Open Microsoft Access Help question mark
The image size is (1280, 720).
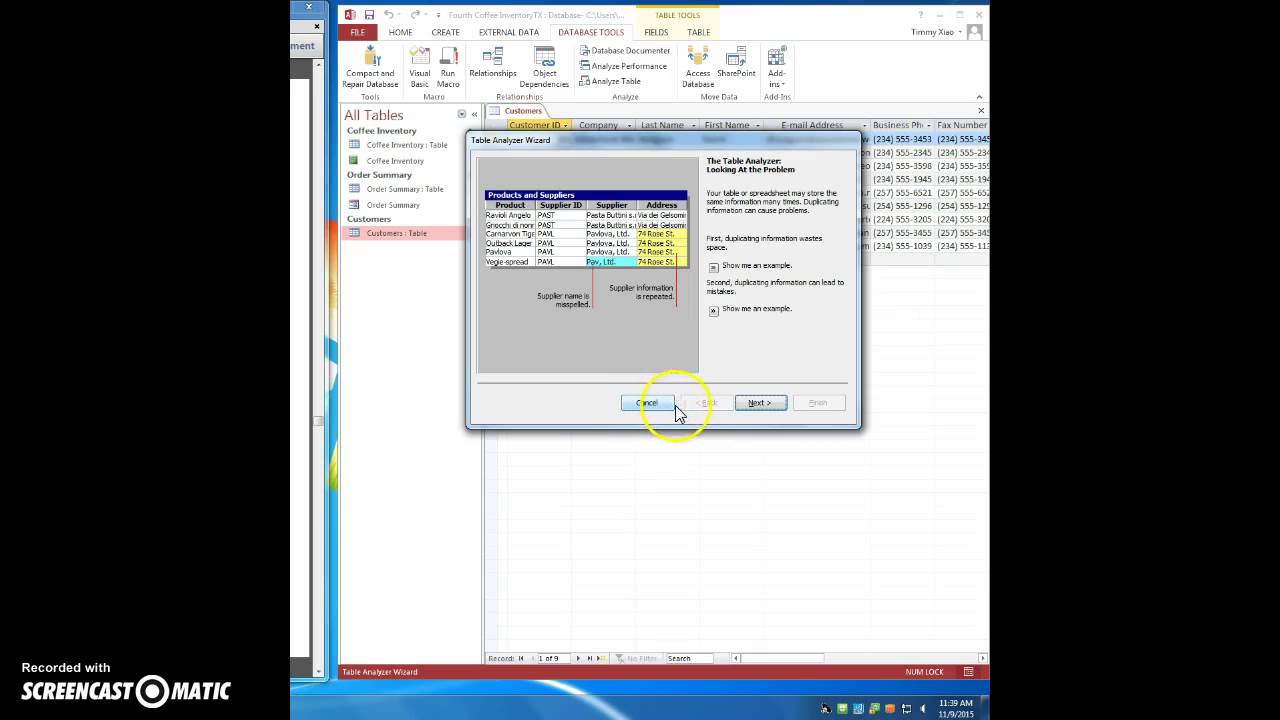[921, 15]
